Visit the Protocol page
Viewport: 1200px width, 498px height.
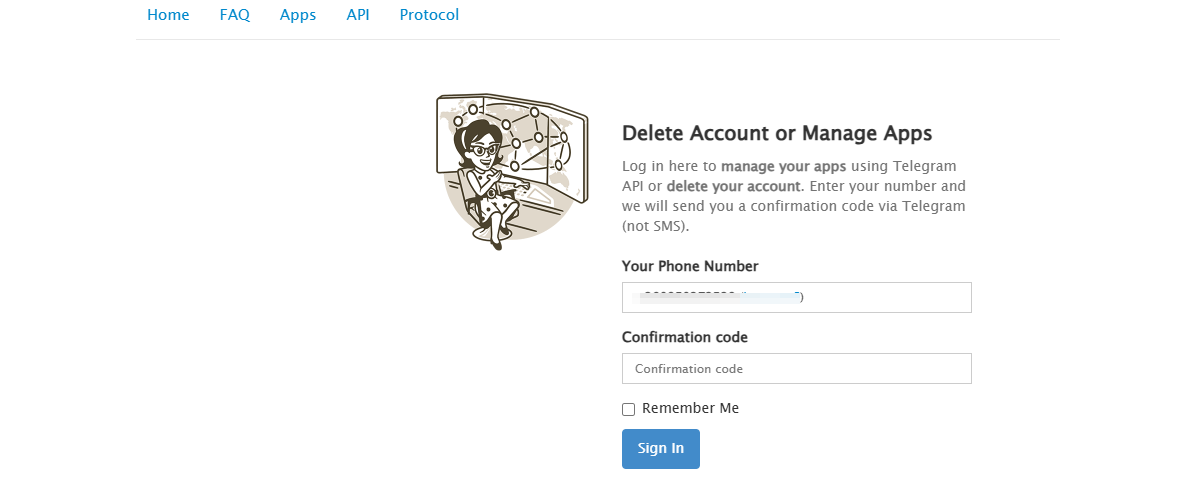tap(429, 15)
